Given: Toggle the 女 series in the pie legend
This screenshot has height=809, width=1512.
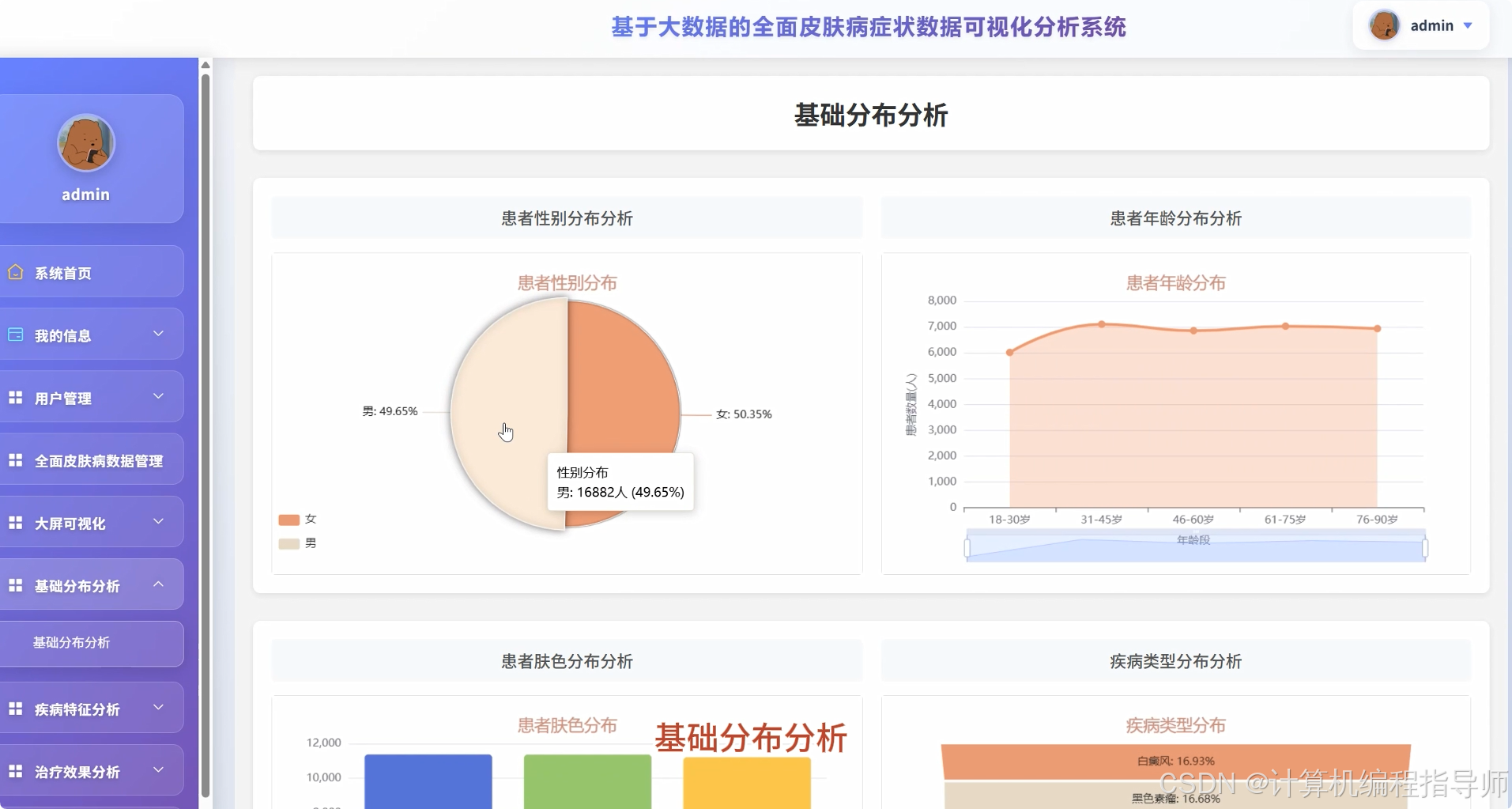Looking at the screenshot, I should [x=297, y=520].
